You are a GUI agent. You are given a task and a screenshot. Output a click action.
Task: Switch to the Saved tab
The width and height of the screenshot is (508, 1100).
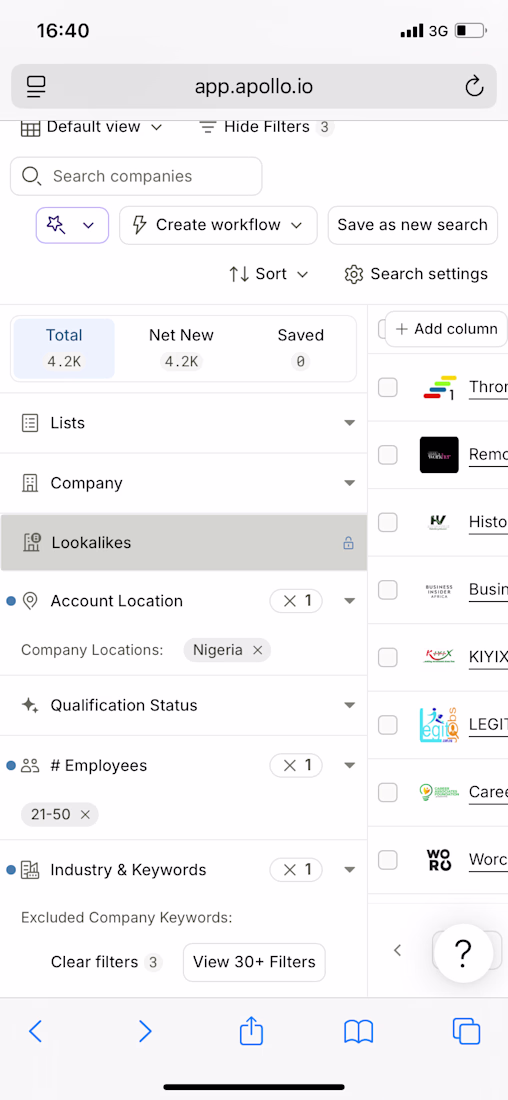click(300, 349)
